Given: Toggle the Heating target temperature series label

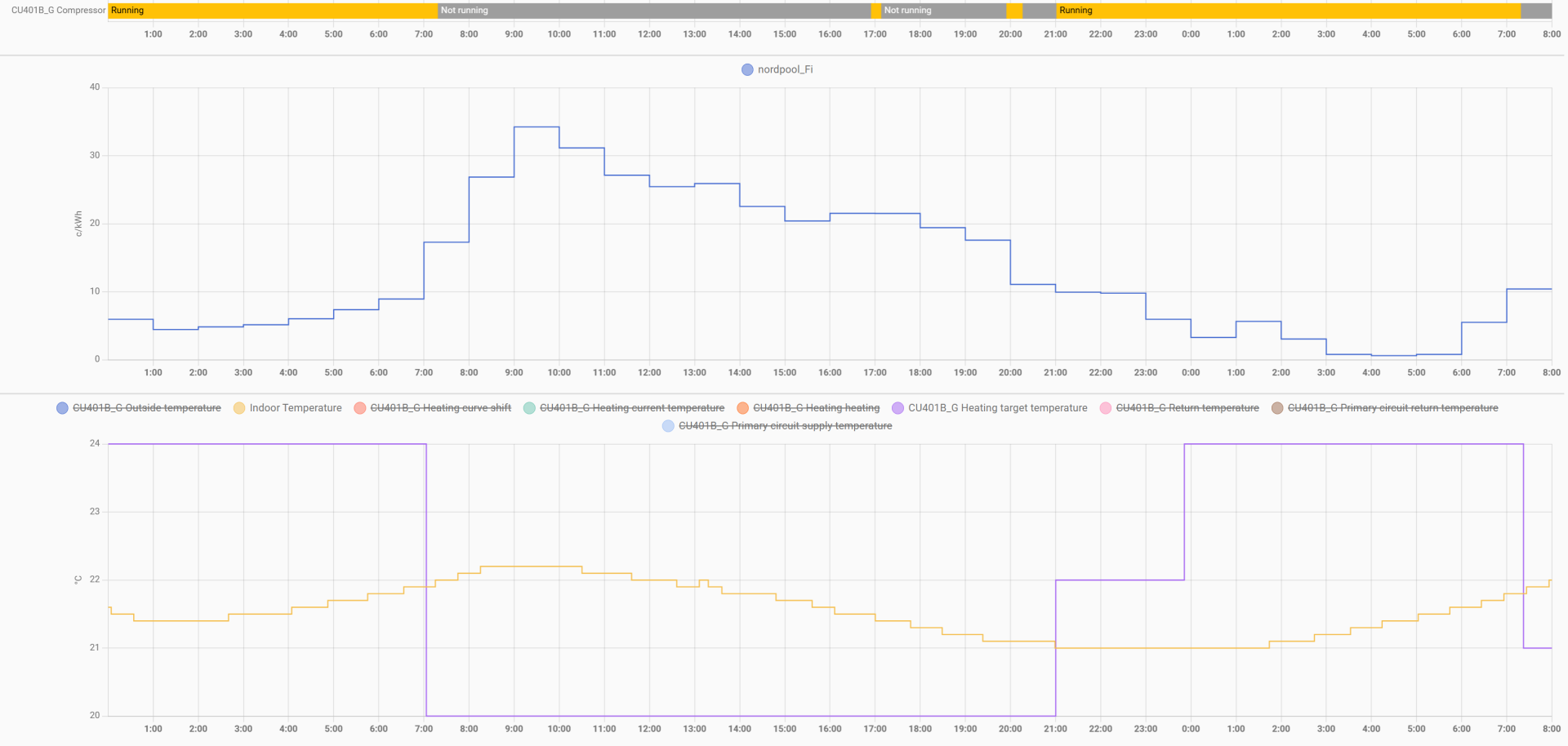Looking at the screenshot, I should [x=997, y=408].
